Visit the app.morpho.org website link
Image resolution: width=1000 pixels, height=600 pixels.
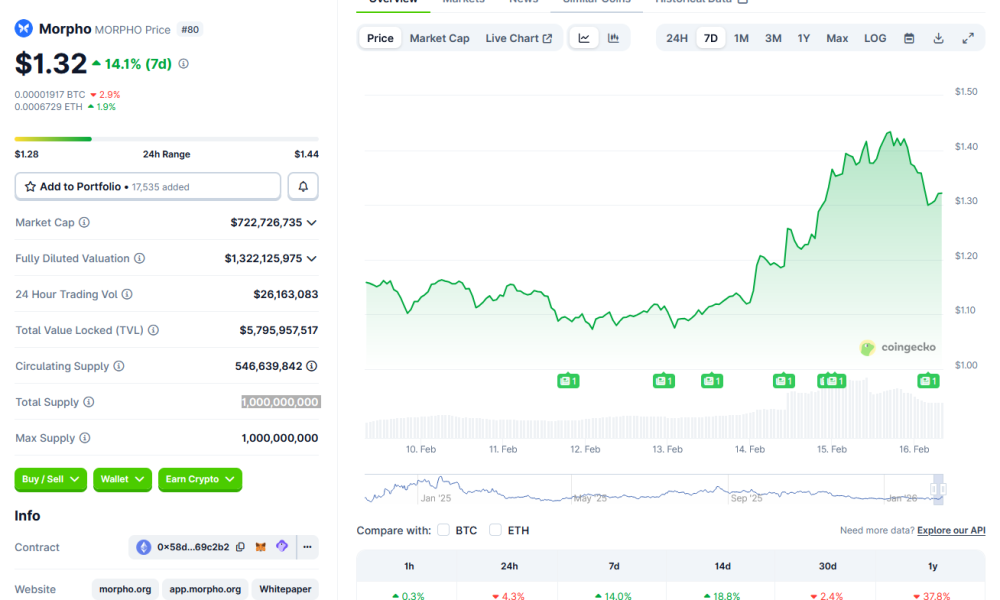point(204,589)
